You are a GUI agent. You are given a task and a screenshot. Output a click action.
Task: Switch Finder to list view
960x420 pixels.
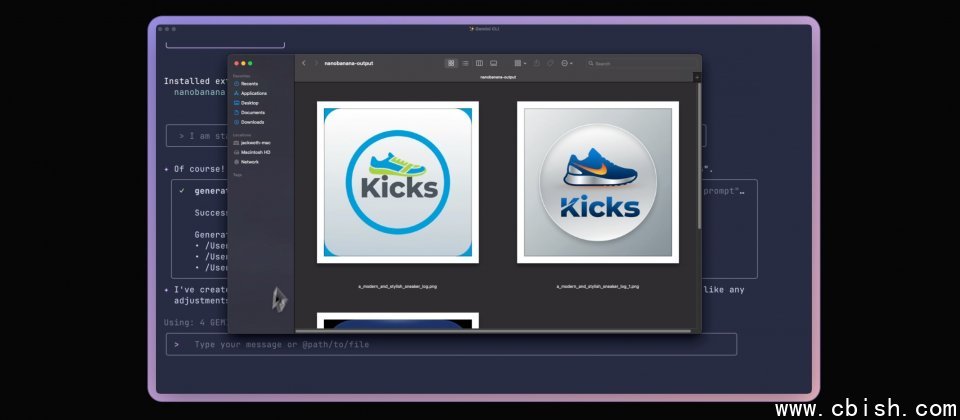click(465, 63)
